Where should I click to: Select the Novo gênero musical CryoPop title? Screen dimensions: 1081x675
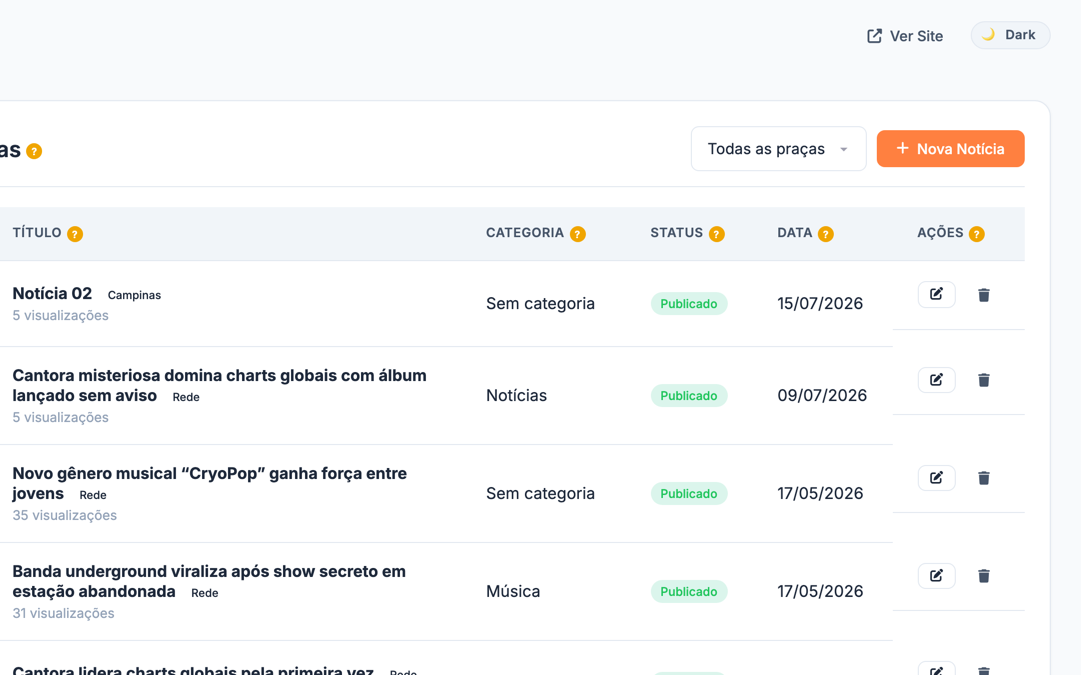(210, 483)
